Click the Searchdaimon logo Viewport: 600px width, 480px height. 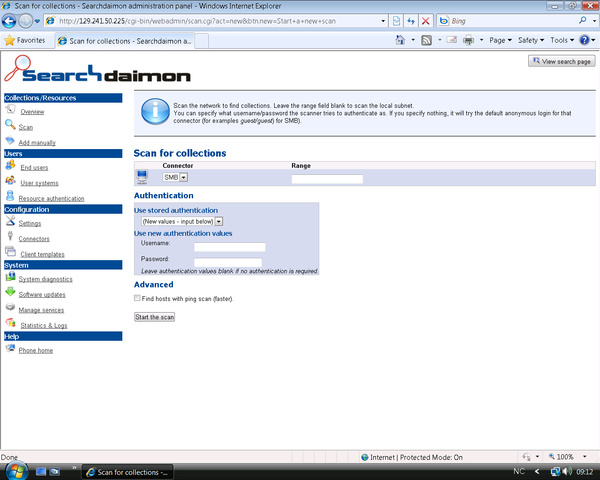pyautogui.click(x=97, y=69)
